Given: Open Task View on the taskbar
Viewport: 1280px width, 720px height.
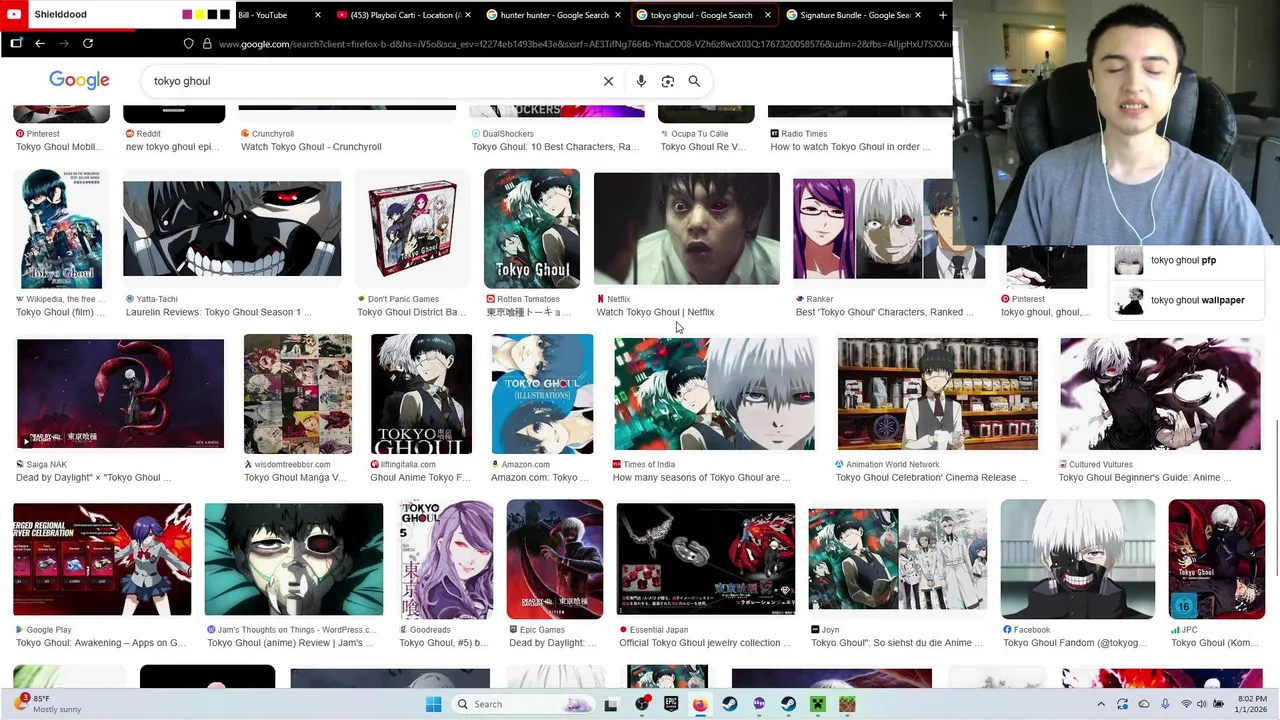Looking at the screenshot, I should [611, 704].
